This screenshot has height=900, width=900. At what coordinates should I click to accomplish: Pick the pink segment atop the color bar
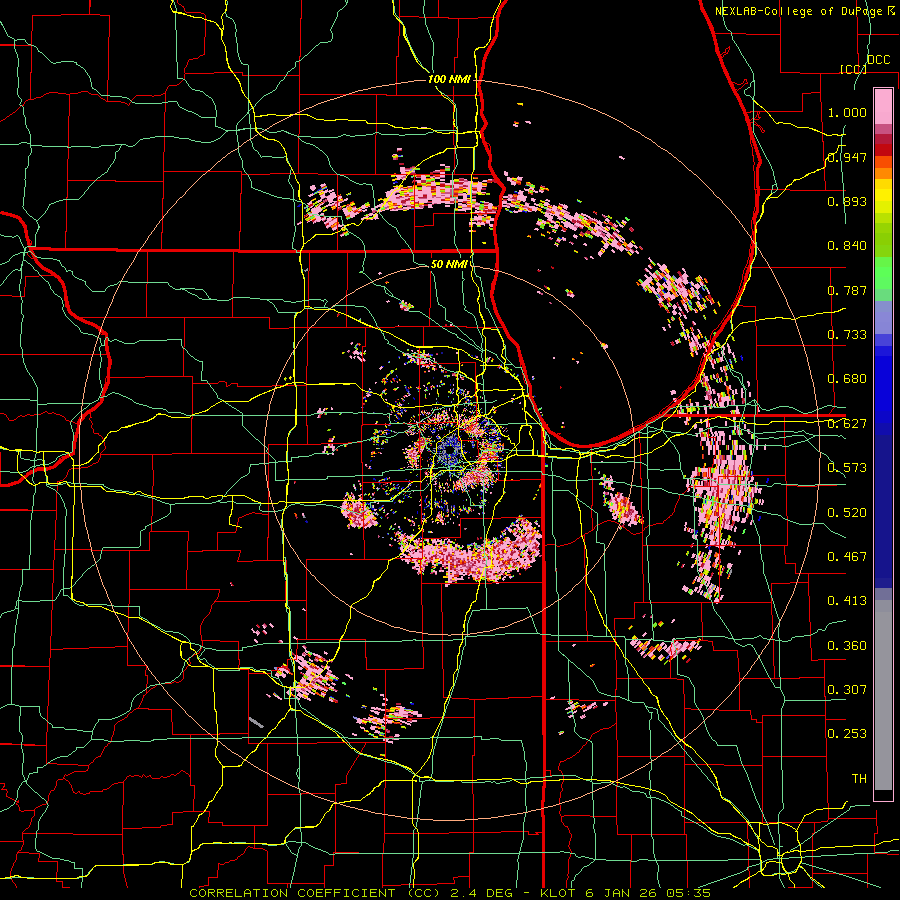coord(883,106)
